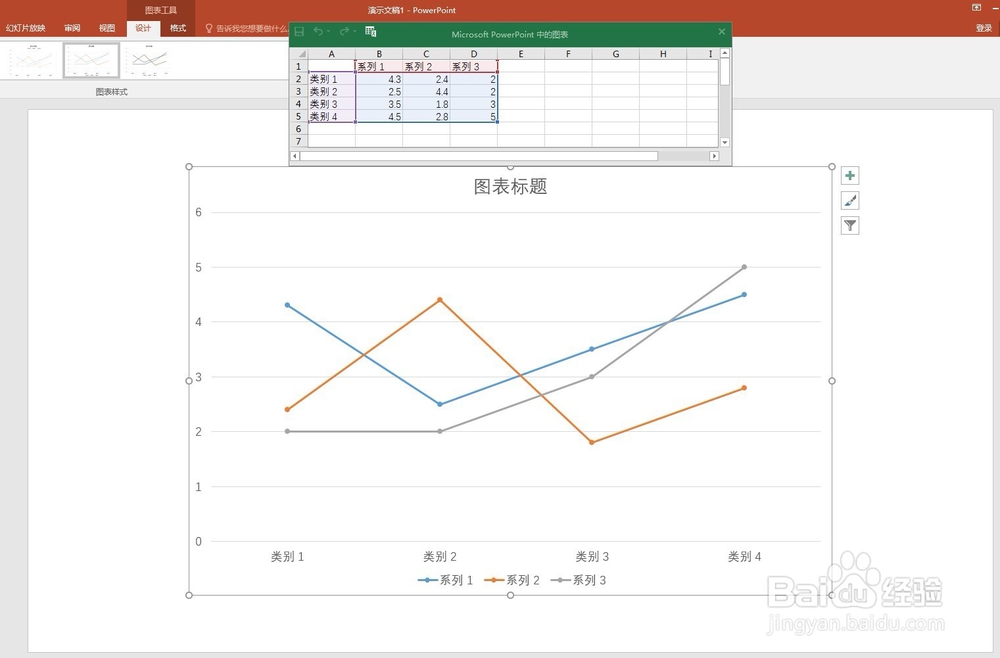The width and height of the screenshot is (1000, 658).
Task: Select 系列 3 legend entry
Action: coord(578,580)
